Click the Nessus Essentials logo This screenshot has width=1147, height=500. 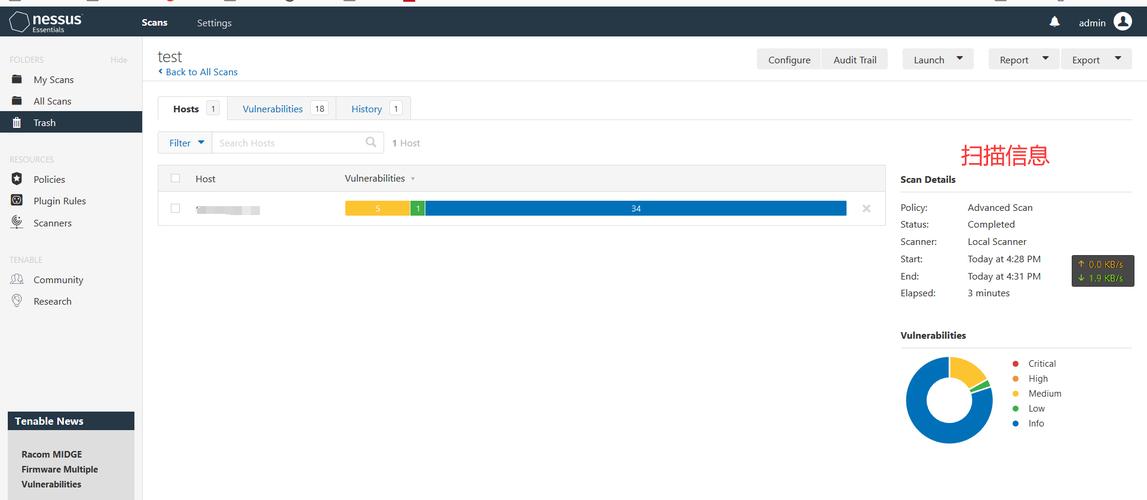pyautogui.click(x=45, y=22)
